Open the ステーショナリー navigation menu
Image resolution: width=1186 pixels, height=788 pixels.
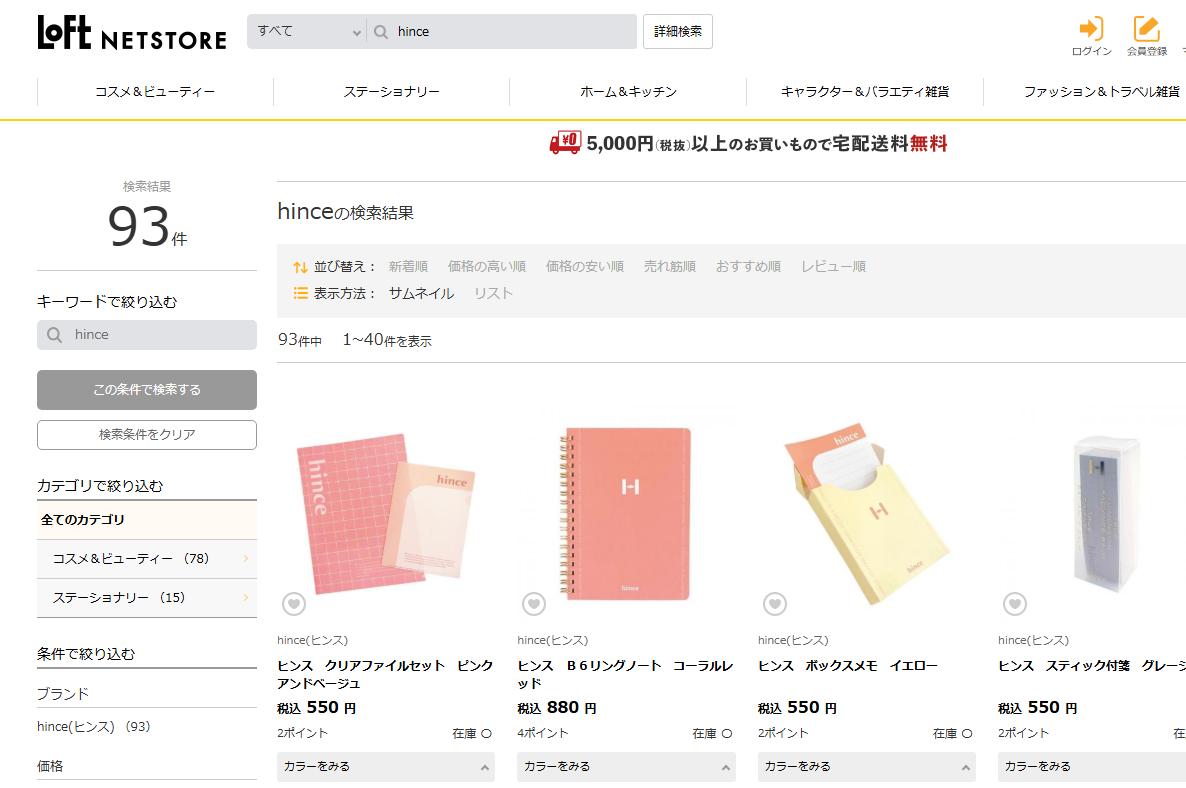pyautogui.click(x=392, y=92)
